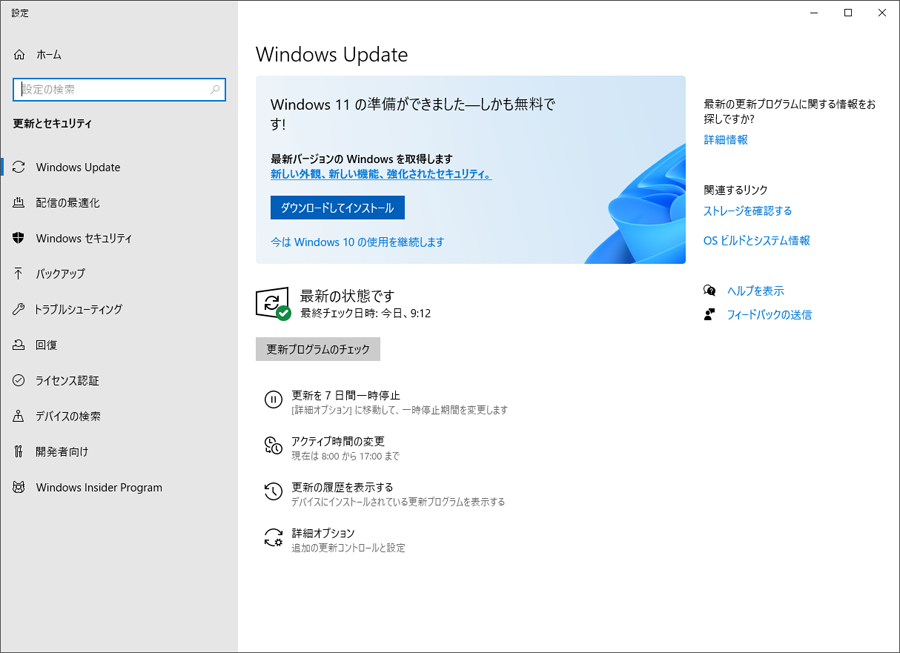Click the 更新プログラムのチェック button

click(318, 349)
